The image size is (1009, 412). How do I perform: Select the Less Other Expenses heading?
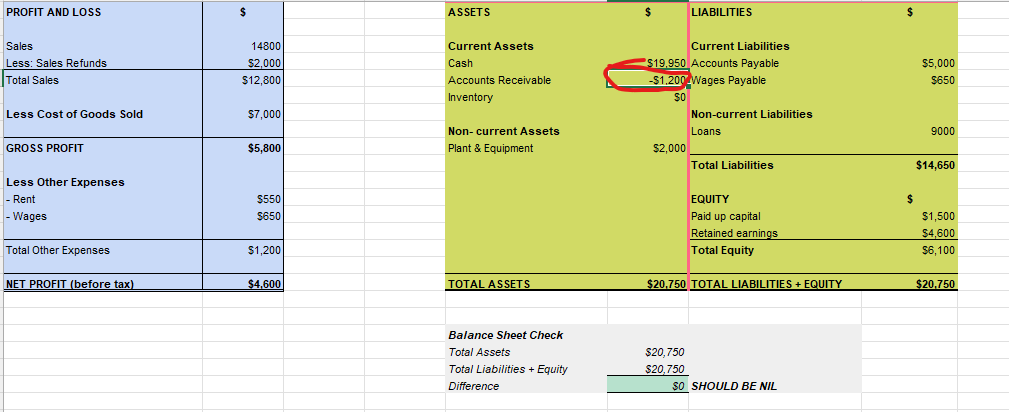tap(65, 182)
